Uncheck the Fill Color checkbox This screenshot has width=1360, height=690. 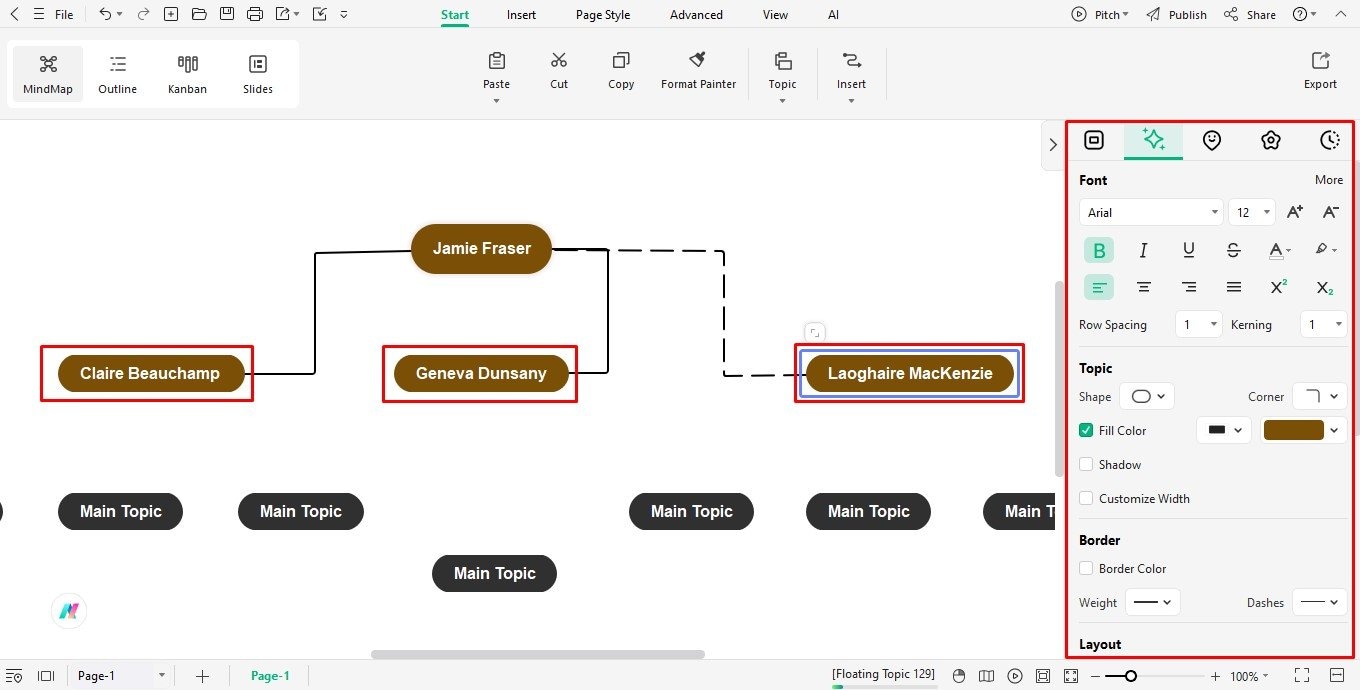click(1086, 431)
